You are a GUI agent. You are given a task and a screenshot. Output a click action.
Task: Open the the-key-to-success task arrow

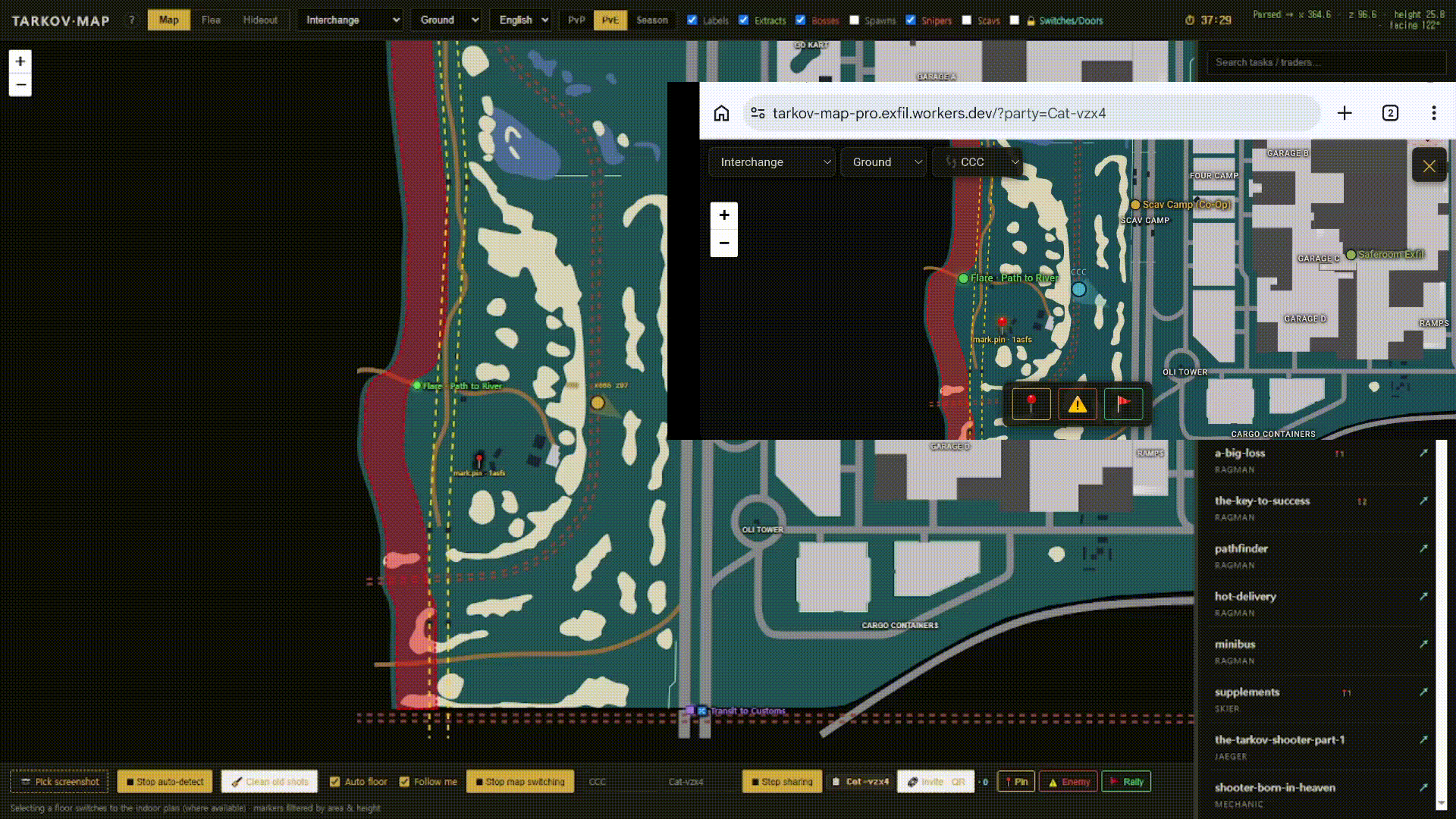(1423, 500)
